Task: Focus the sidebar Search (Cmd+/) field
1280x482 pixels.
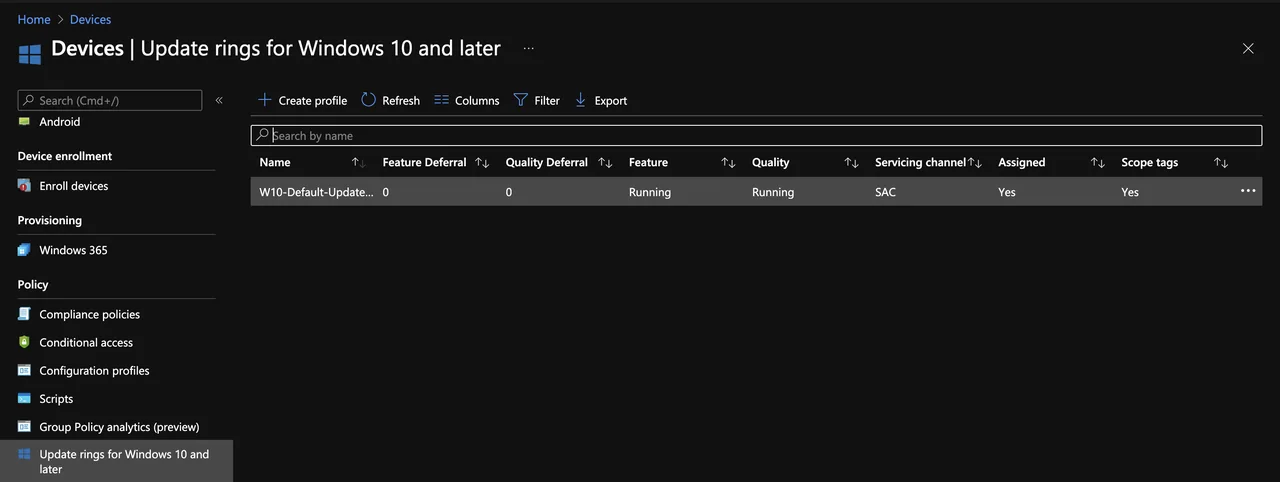Action: 110,100
